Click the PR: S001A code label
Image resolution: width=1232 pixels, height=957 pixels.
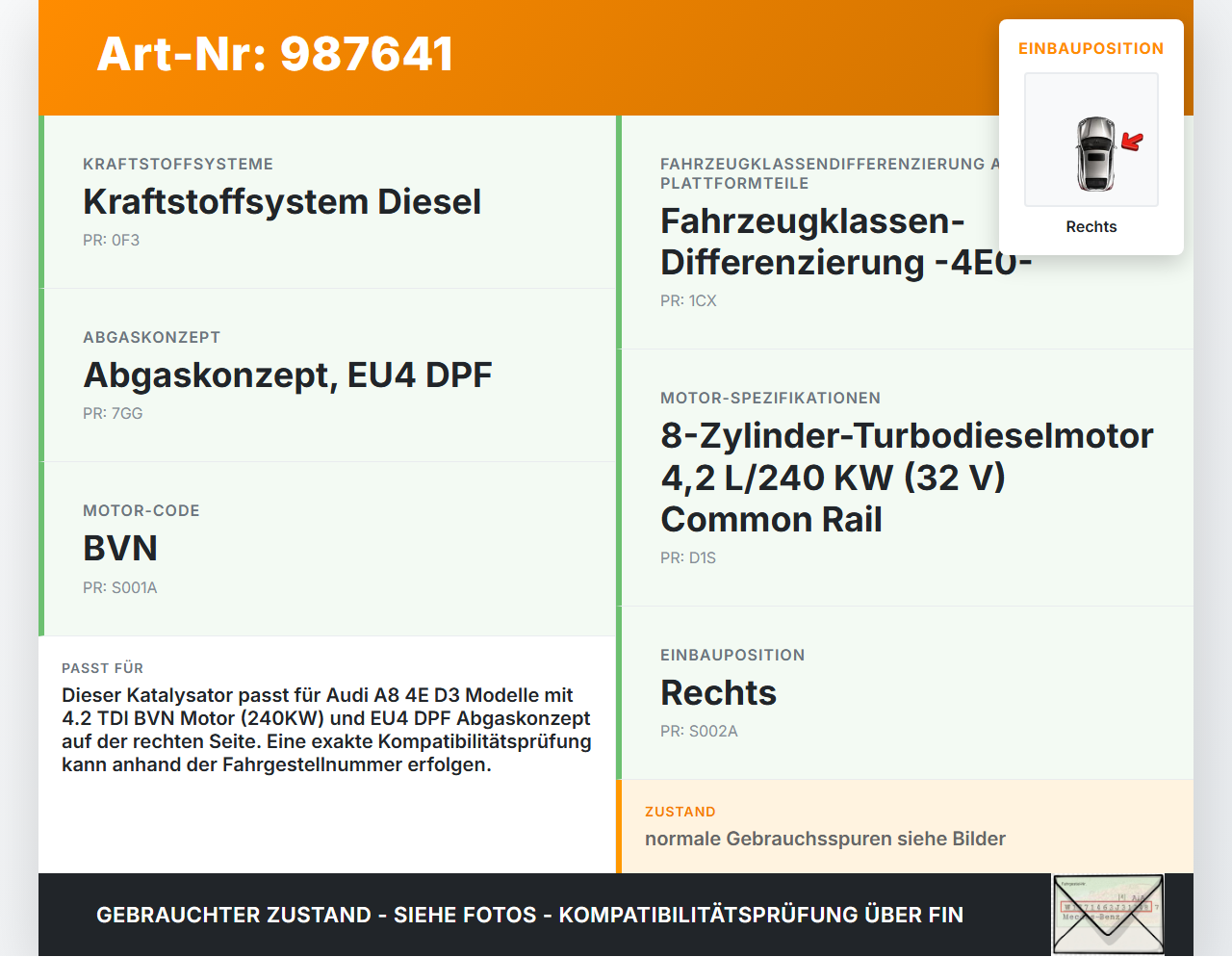119,587
